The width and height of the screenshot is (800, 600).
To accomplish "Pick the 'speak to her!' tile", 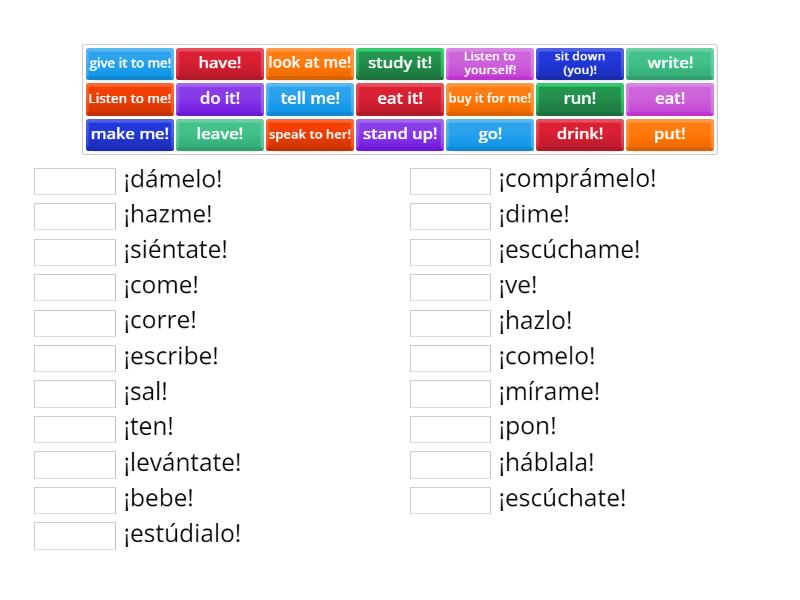I will click(310, 134).
